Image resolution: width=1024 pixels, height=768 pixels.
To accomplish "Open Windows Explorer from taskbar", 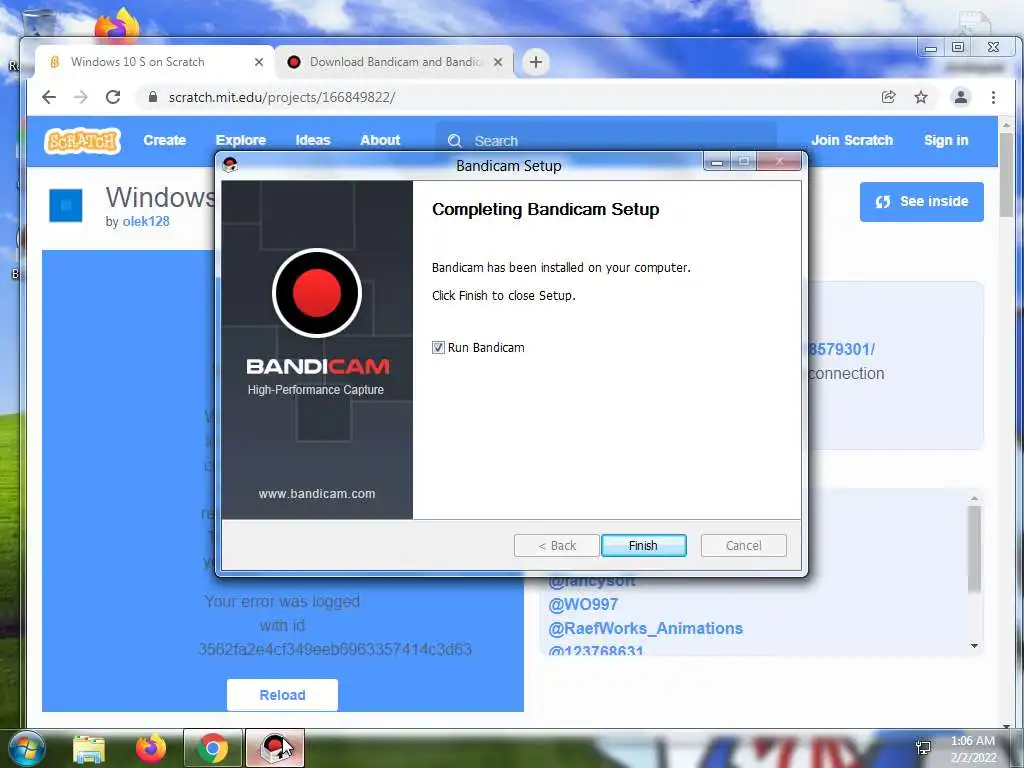I will tap(89, 749).
